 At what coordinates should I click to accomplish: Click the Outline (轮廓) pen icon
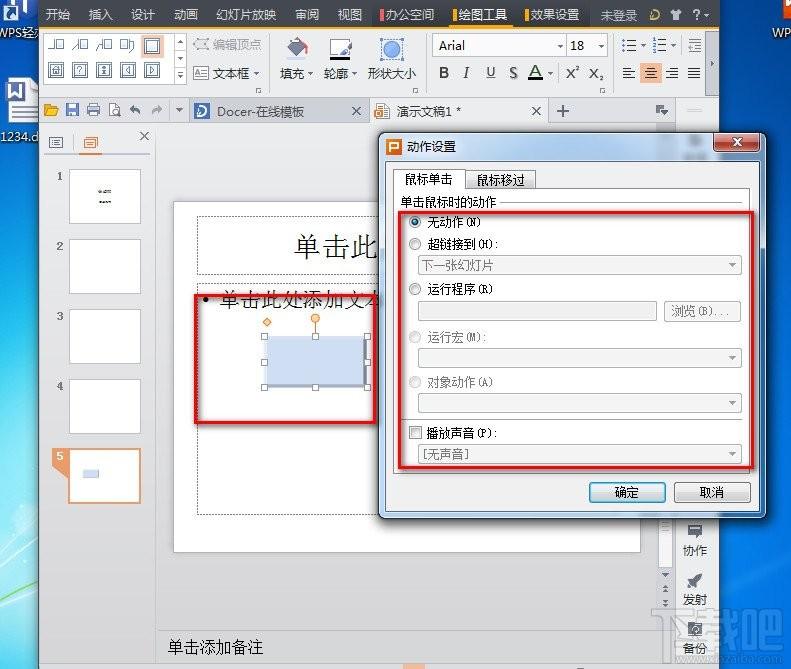click(x=340, y=49)
